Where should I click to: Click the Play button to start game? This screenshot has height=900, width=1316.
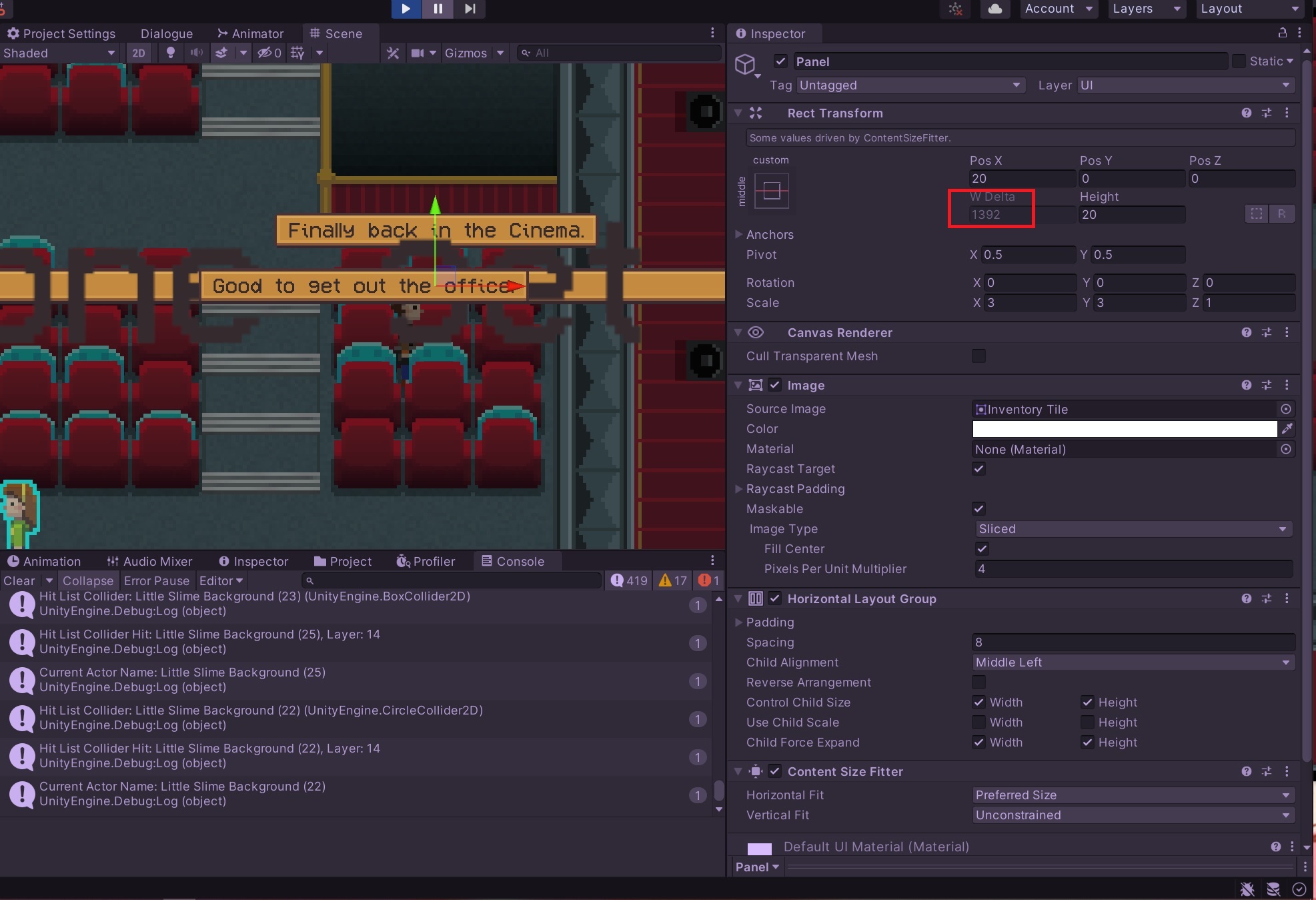click(x=406, y=9)
